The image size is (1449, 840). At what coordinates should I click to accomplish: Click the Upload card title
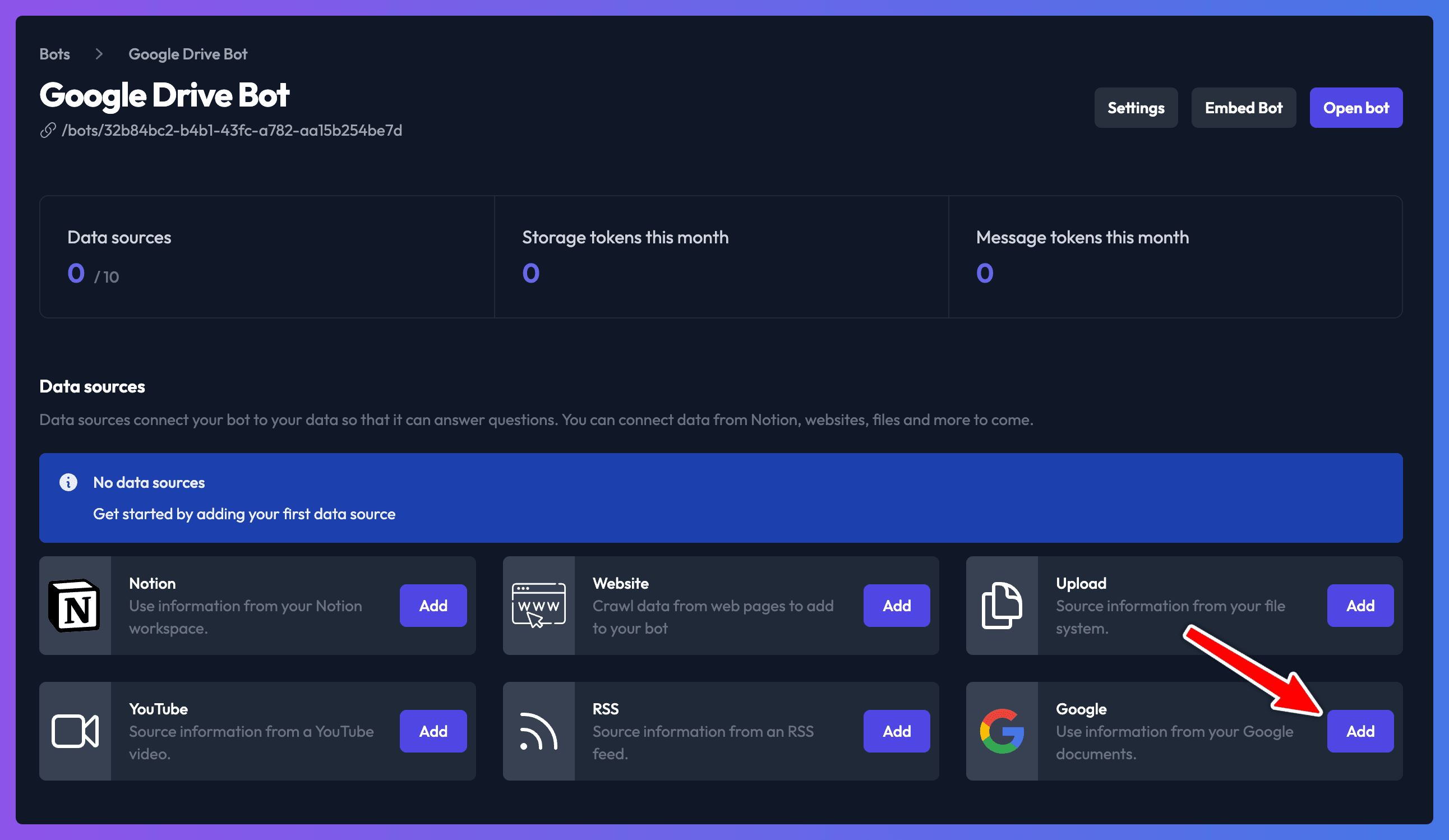[1081, 583]
